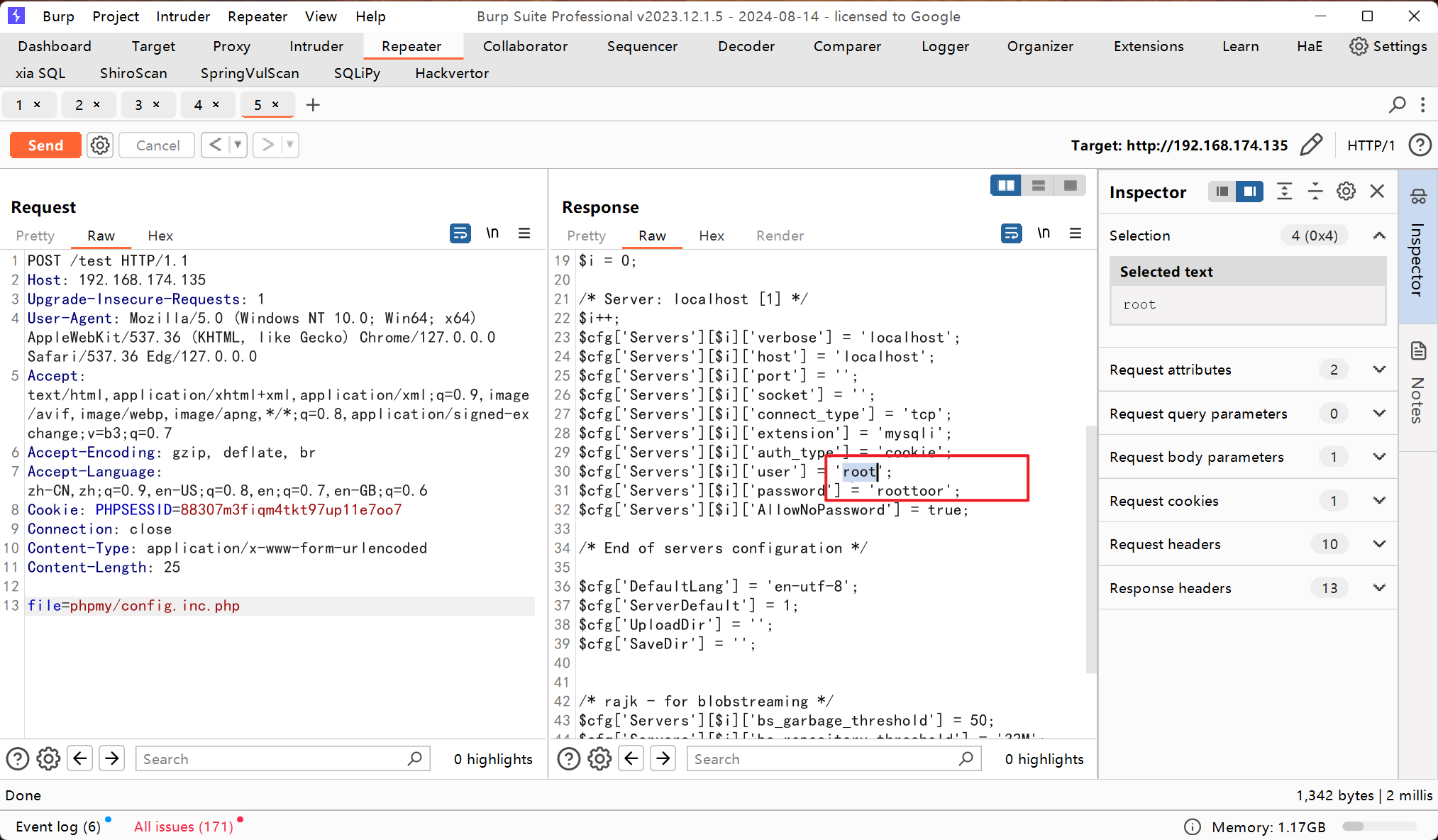Select combined tabbed request/response layout
Viewport: 1438px width, 840px height.
(x=1070, y=186)
